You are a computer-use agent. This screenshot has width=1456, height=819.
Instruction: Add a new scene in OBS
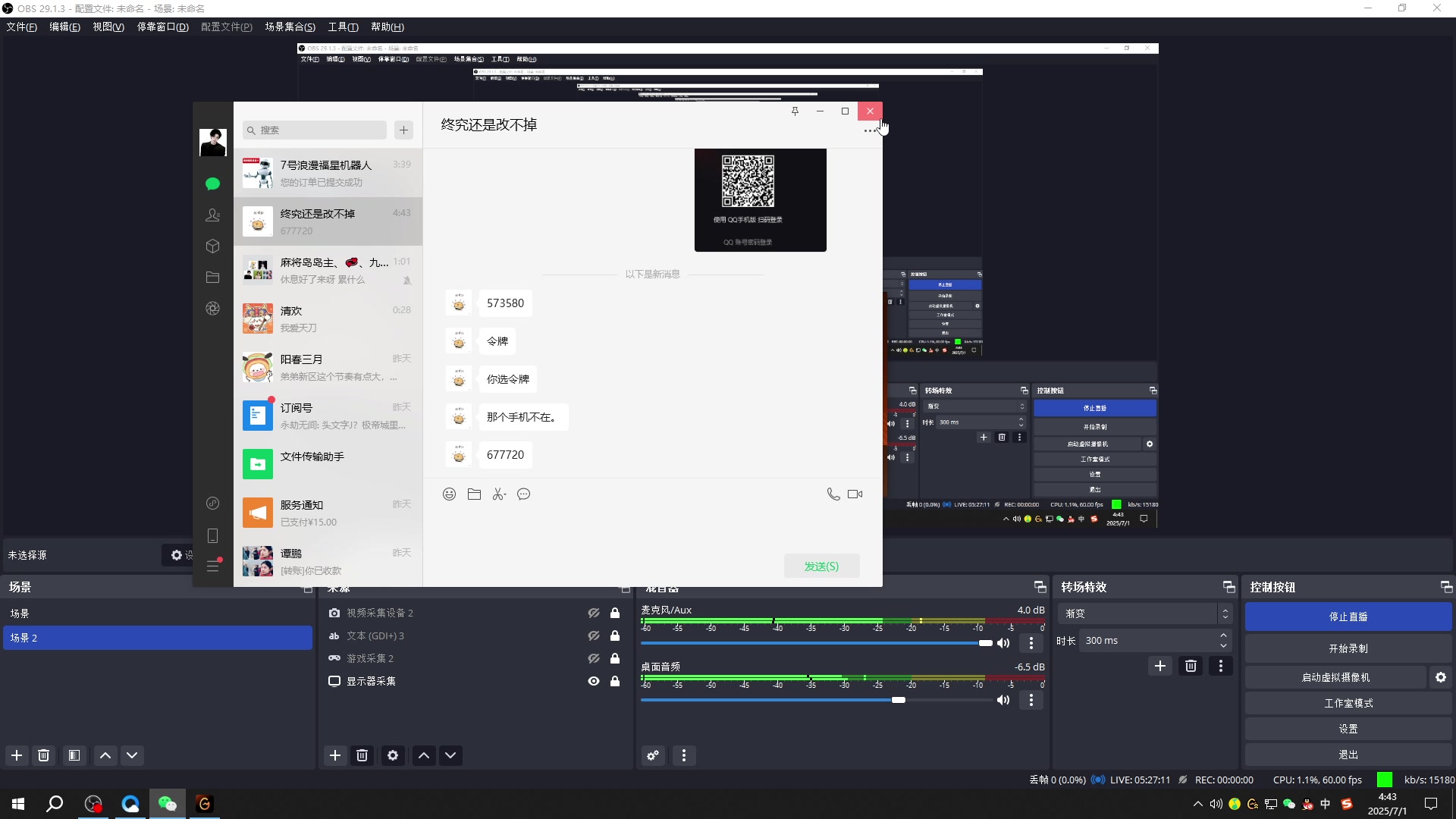17,755
